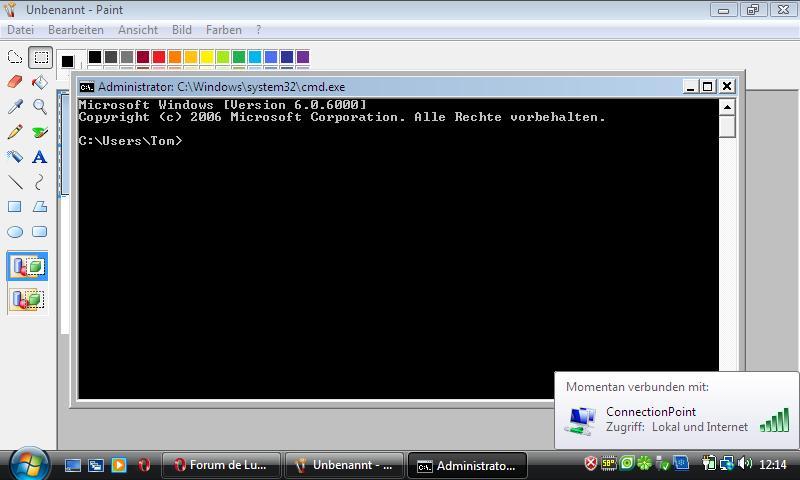Switch to Forum de Lu... taskbar button
Screen dimensions: 800x480
[221, 465]
